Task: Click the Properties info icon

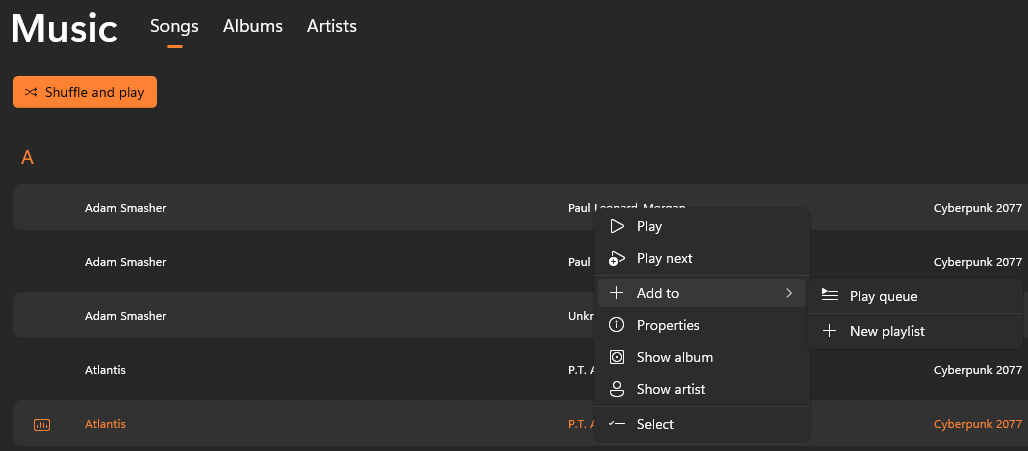Action: 617,325
